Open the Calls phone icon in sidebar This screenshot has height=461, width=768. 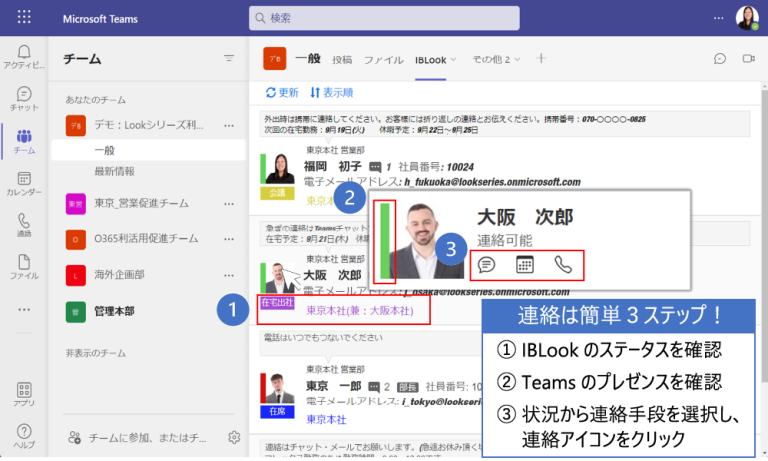[23, 224]
